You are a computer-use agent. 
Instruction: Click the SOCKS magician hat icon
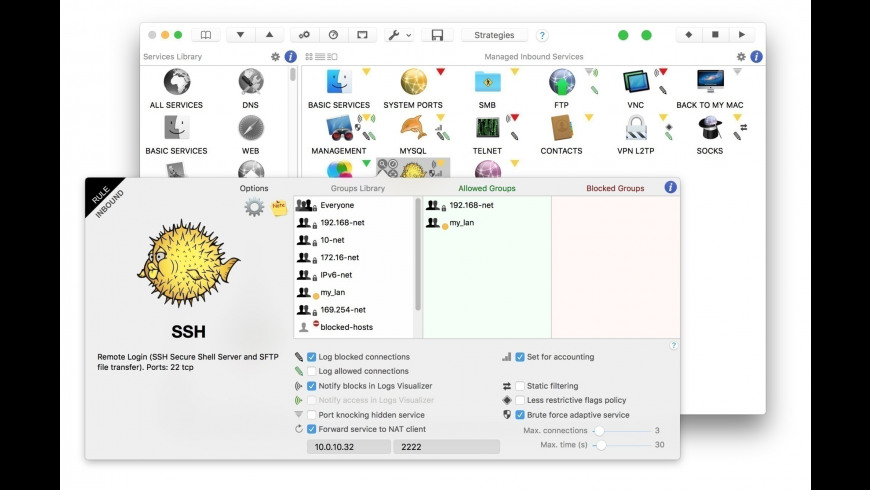709,128
